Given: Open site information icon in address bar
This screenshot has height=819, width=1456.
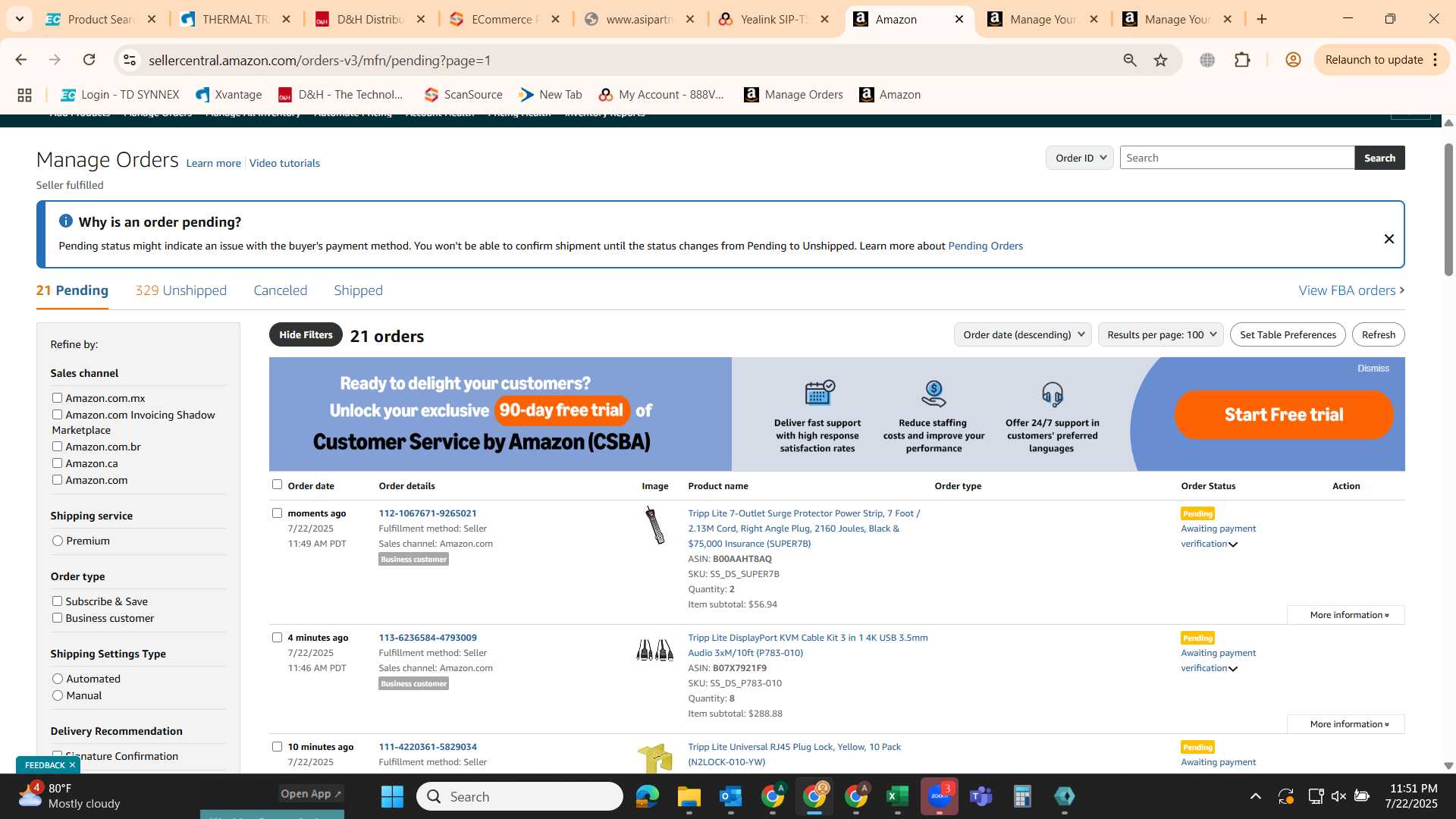Looking at the screenshot, I should [130, 60].
